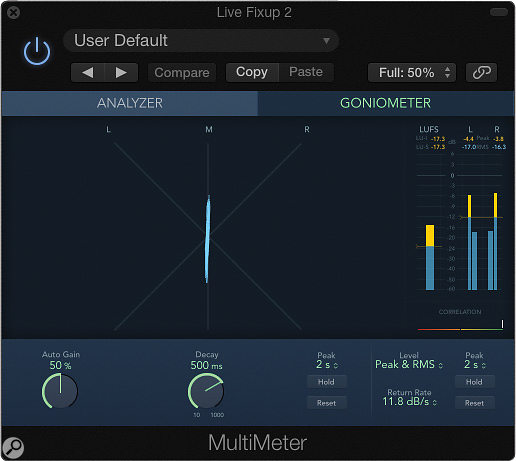
Task: Click the Compare button
Action: pyautogui.click(x=182, y=72)
